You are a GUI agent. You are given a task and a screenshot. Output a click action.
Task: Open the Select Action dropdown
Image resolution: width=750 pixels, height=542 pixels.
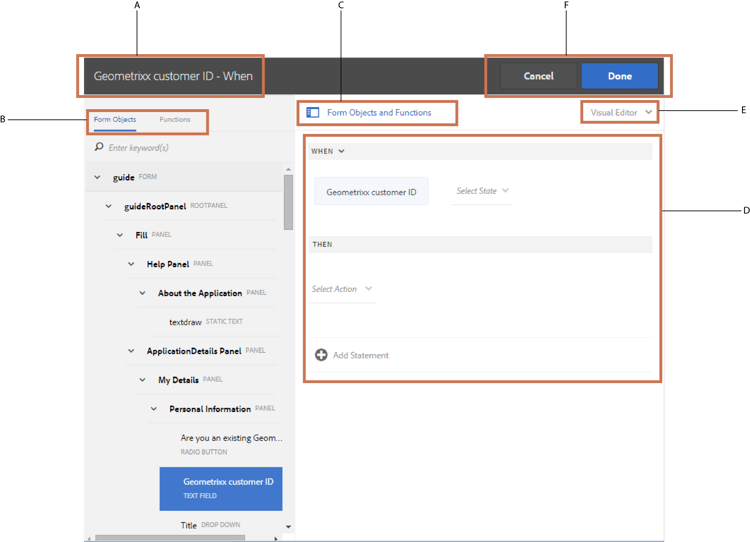pos(342,289)
